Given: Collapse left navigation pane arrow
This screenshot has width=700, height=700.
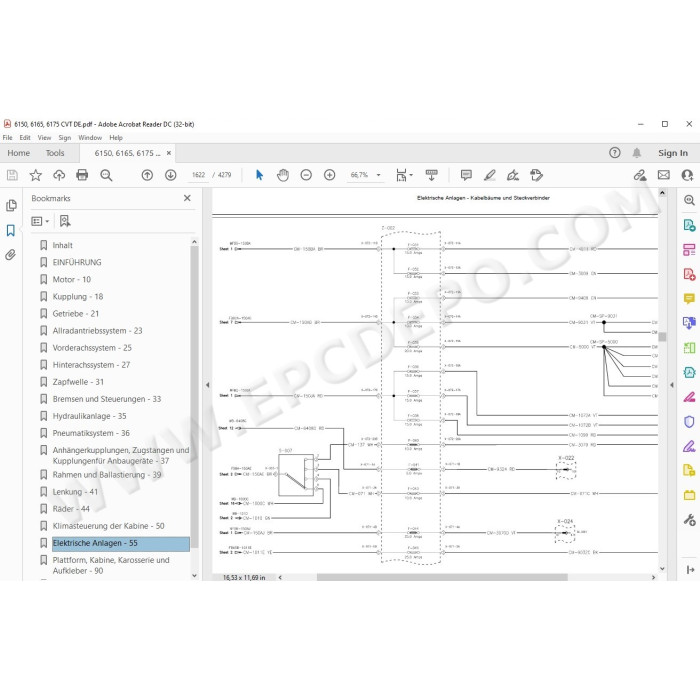Looking at the screenshot, I should click(x=207, y=385).
